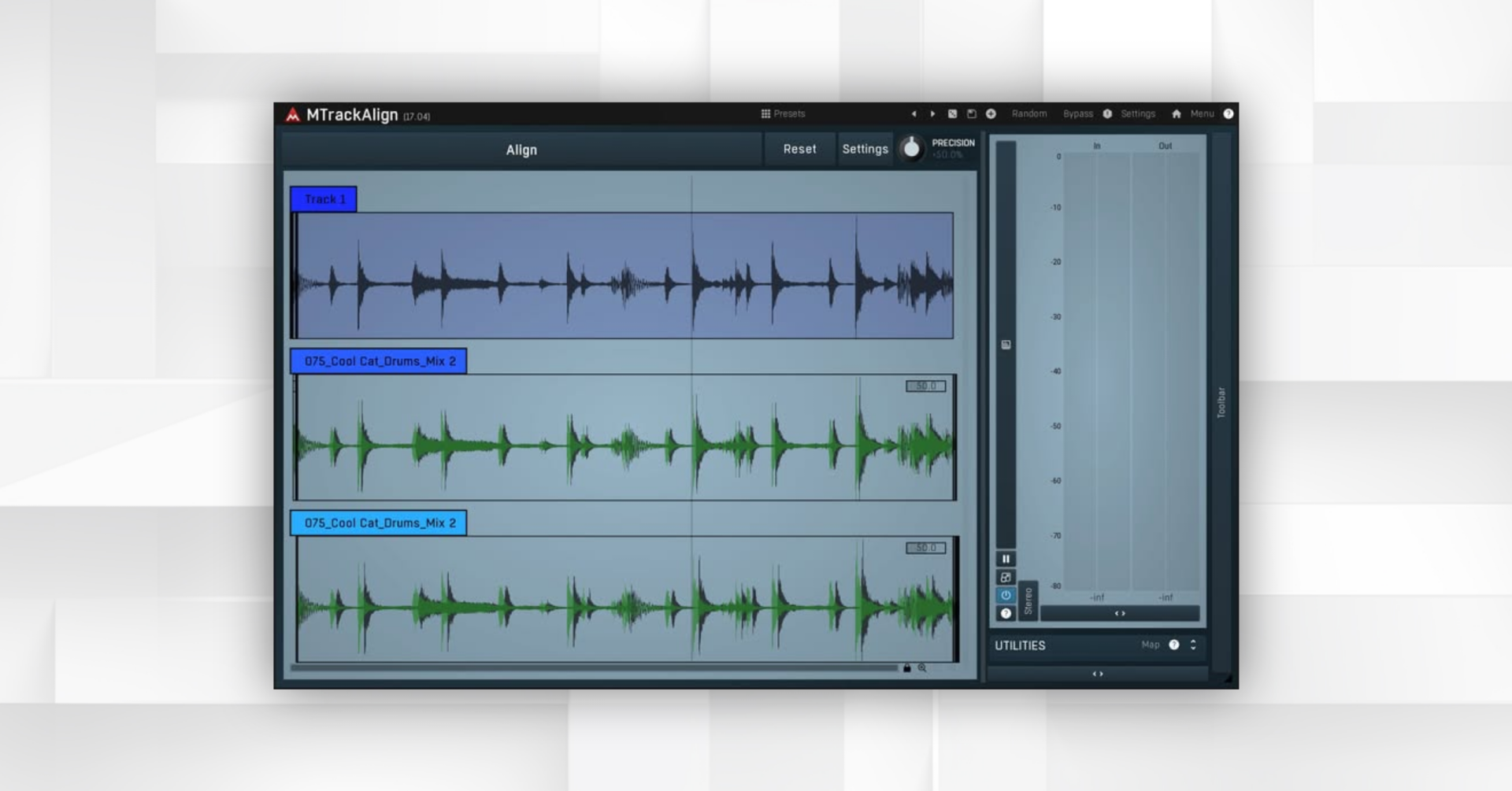Click the icon beside Bypass label
Image resolution: width=1512 pixels, height=791 pixels.
pos(1107,114)
